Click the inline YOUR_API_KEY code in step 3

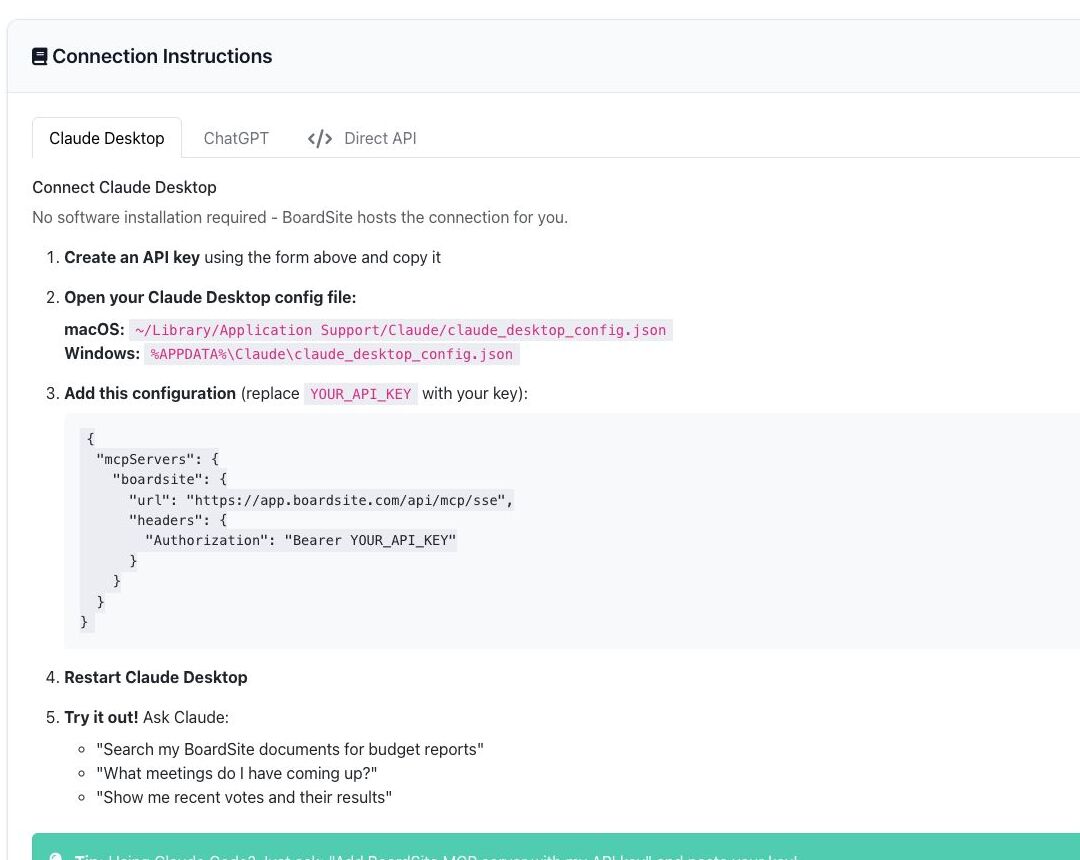click(361, 394)
